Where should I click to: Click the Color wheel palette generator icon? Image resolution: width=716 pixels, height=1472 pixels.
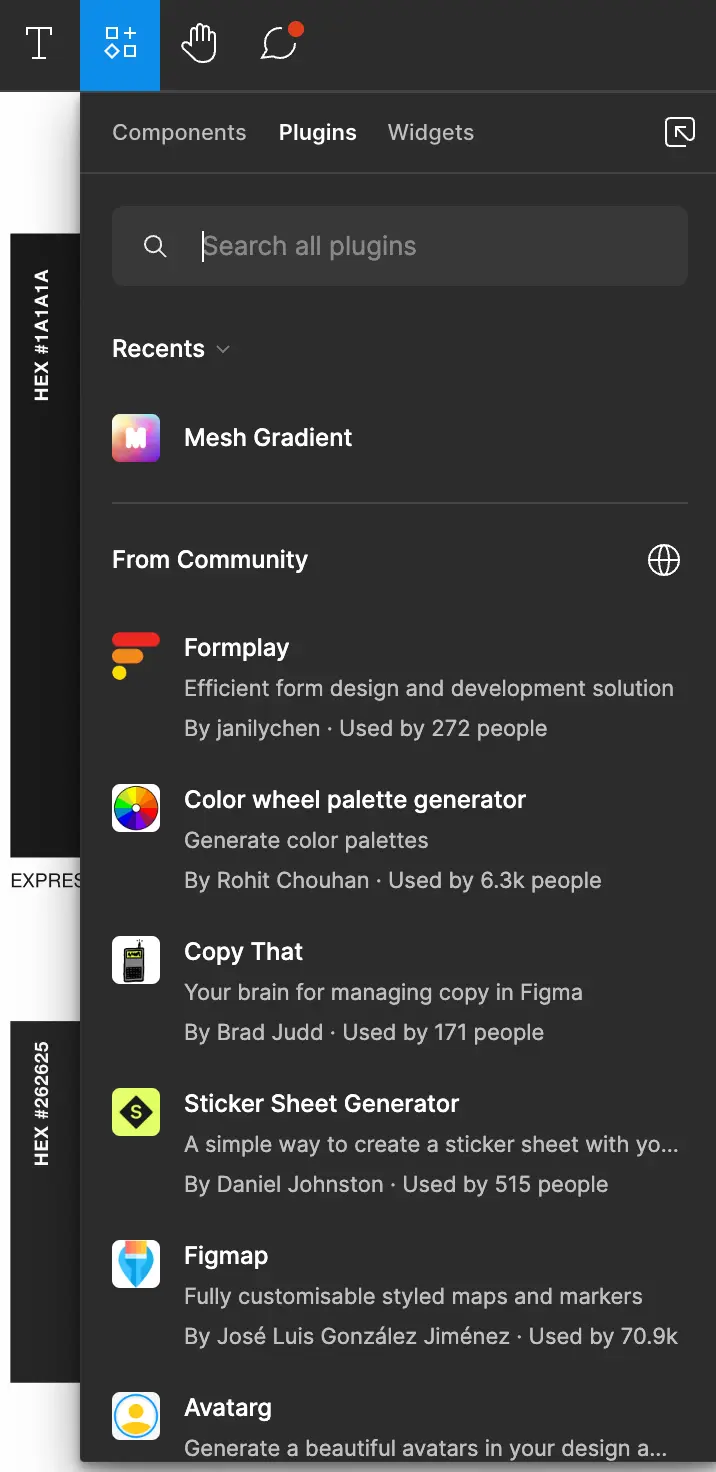[136, 808]
